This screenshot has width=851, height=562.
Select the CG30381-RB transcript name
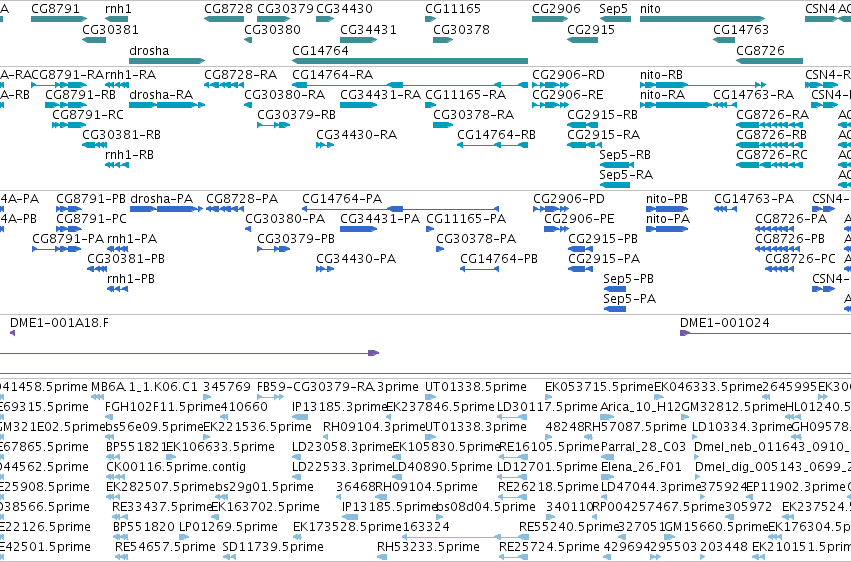[122, 135]
